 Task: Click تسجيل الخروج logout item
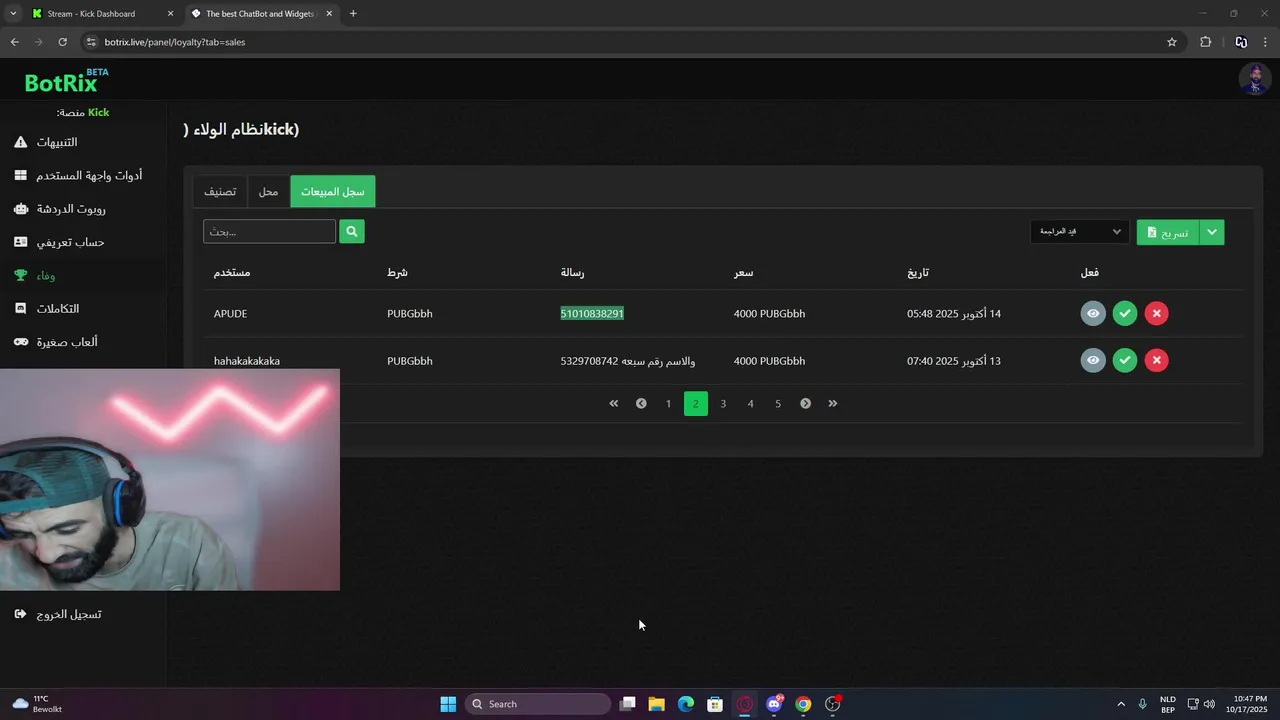[58, 614]
